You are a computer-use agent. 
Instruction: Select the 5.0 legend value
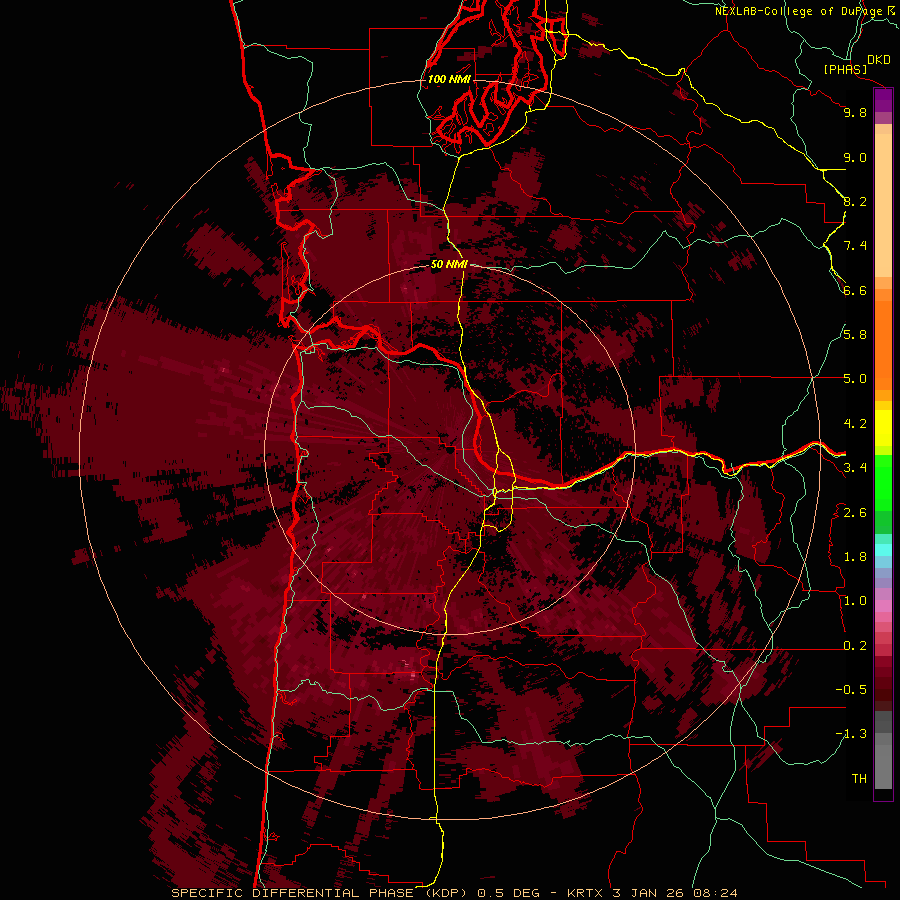(x=855, y=379)
